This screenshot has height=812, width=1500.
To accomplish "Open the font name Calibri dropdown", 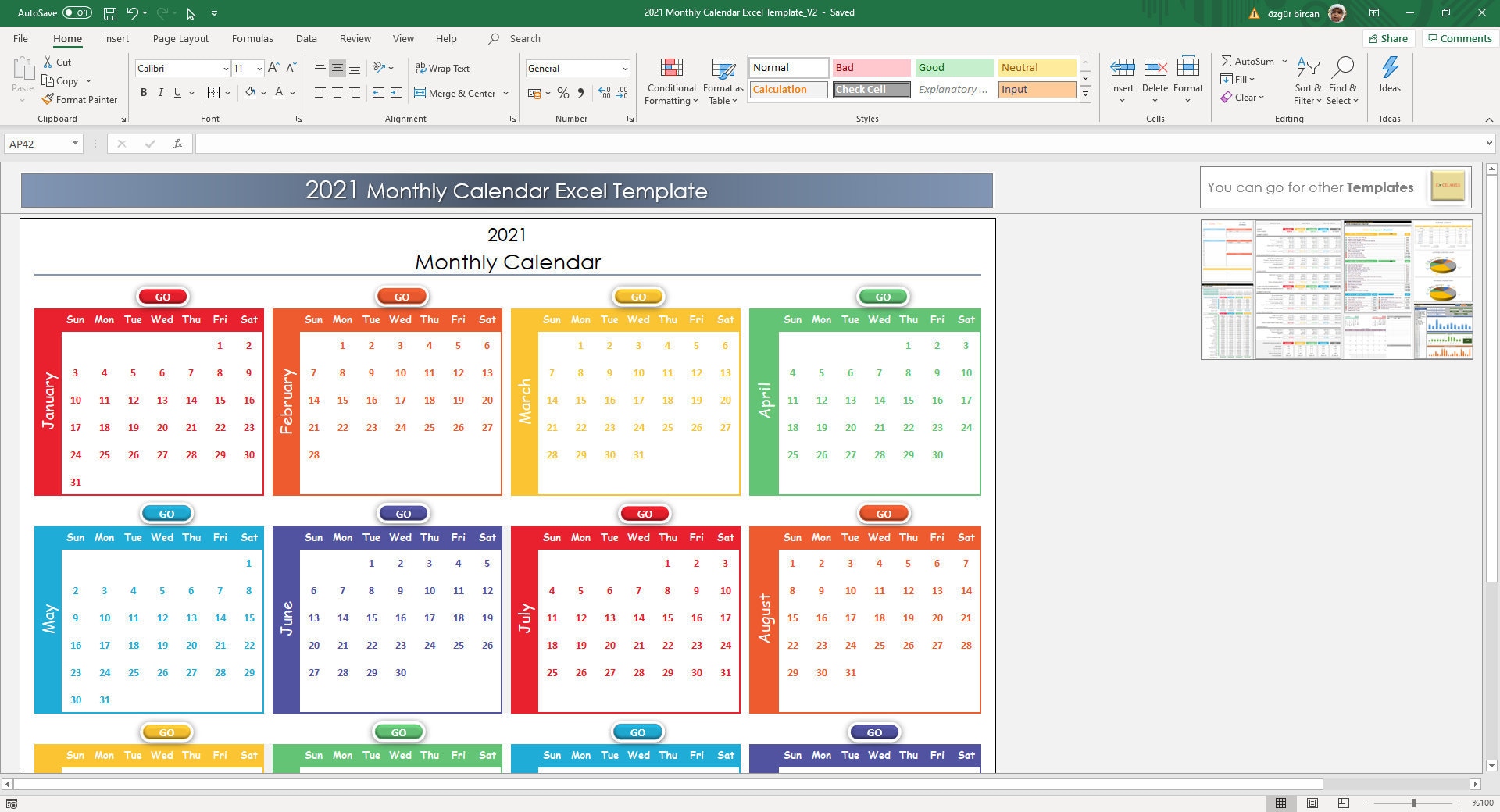I will pos(226,69).
